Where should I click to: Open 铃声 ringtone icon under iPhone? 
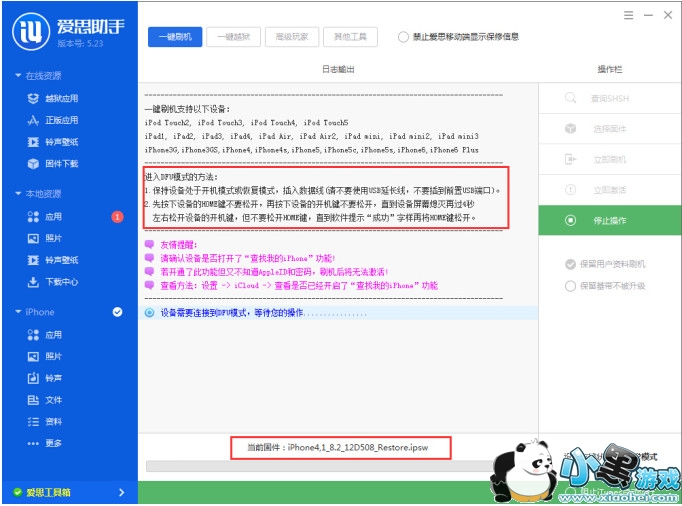[x=33, y=378]
